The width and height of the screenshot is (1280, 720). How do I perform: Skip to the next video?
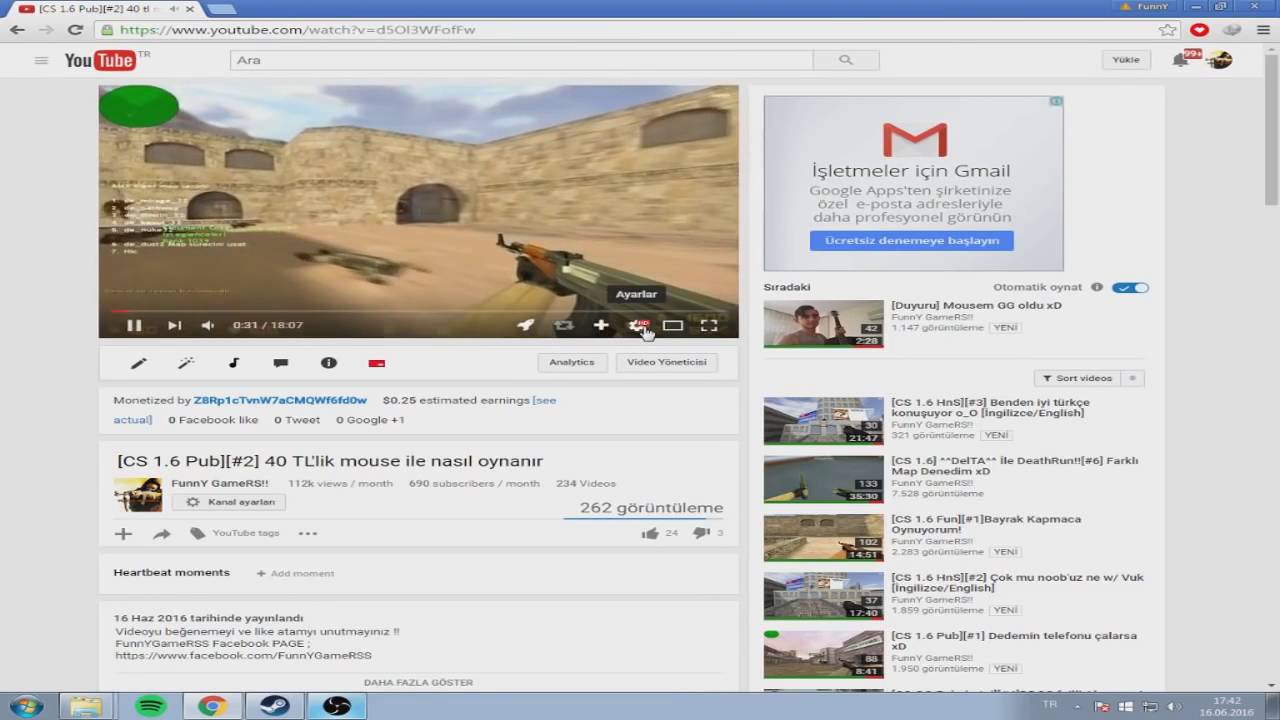point(174,325)
